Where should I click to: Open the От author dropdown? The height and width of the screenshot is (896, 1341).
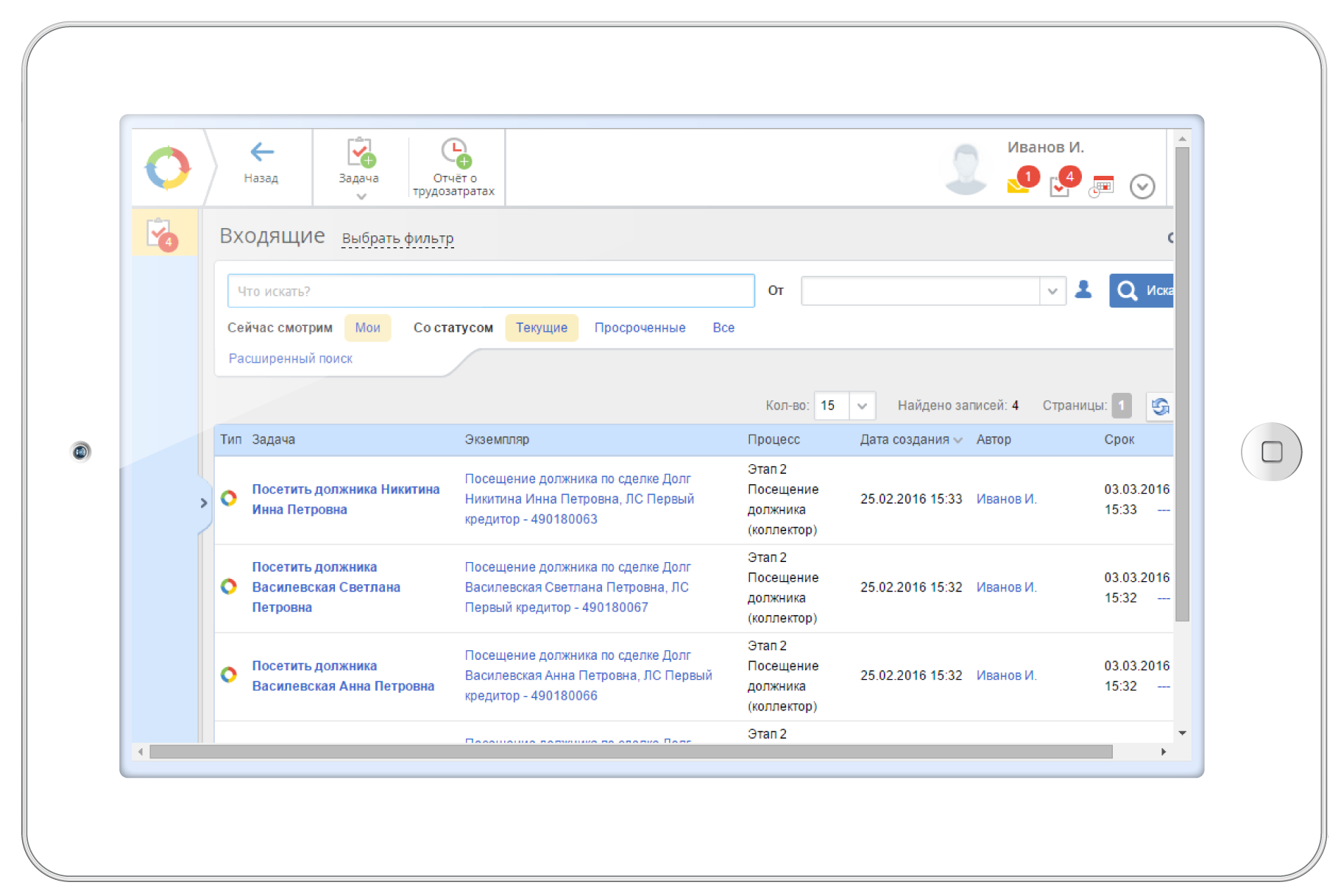pyautogui.click(x=1052, y=291)
